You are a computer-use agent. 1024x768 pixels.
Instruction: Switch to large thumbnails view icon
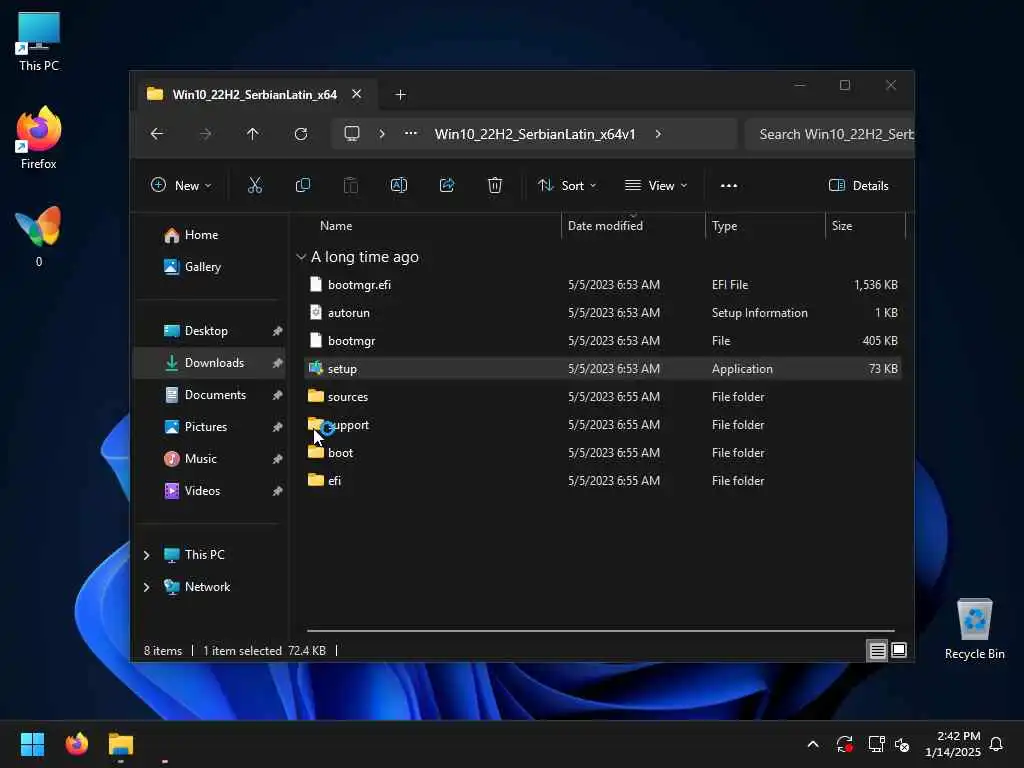tap(899, 650)
